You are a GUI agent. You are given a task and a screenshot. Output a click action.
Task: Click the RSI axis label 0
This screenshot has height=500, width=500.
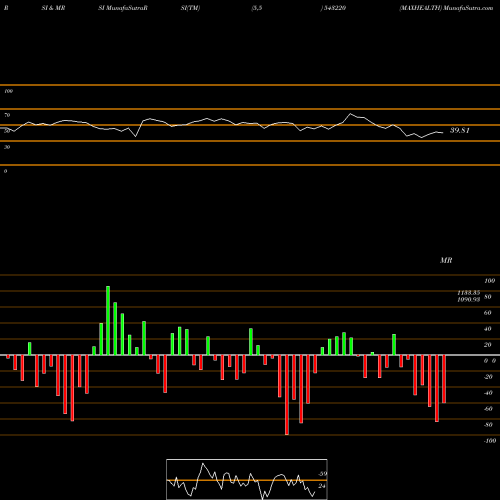tap(5, 171)
